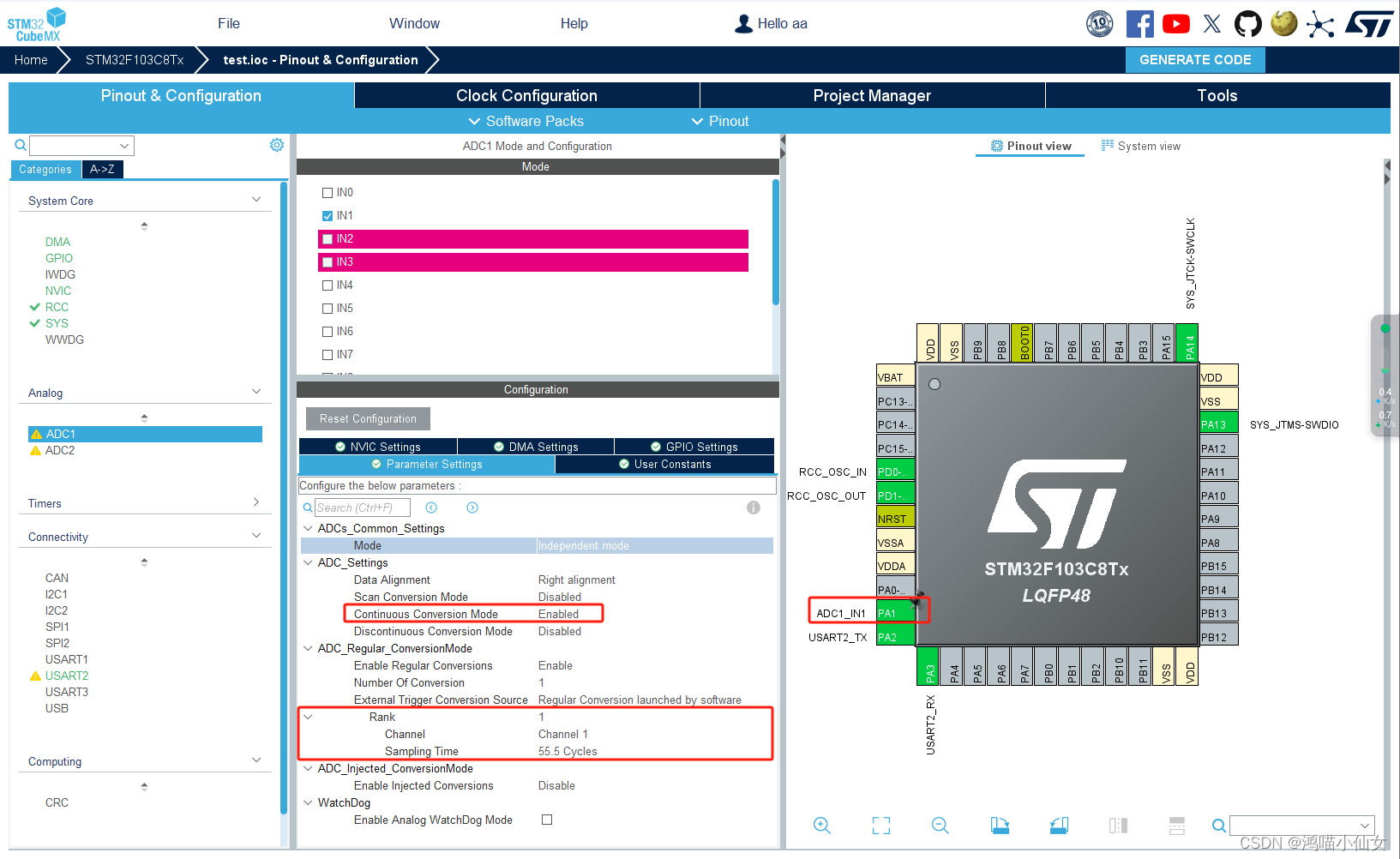Collapse the System Core category

256,200
